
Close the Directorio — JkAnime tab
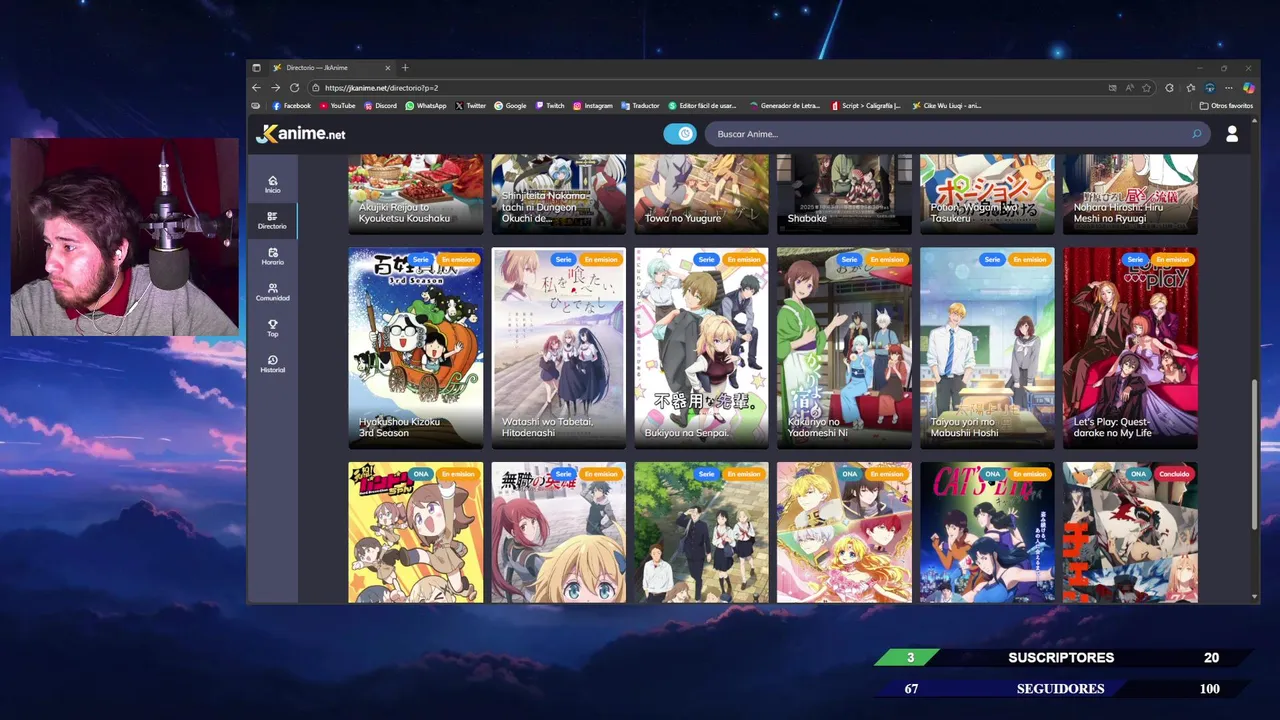[389, 68]
